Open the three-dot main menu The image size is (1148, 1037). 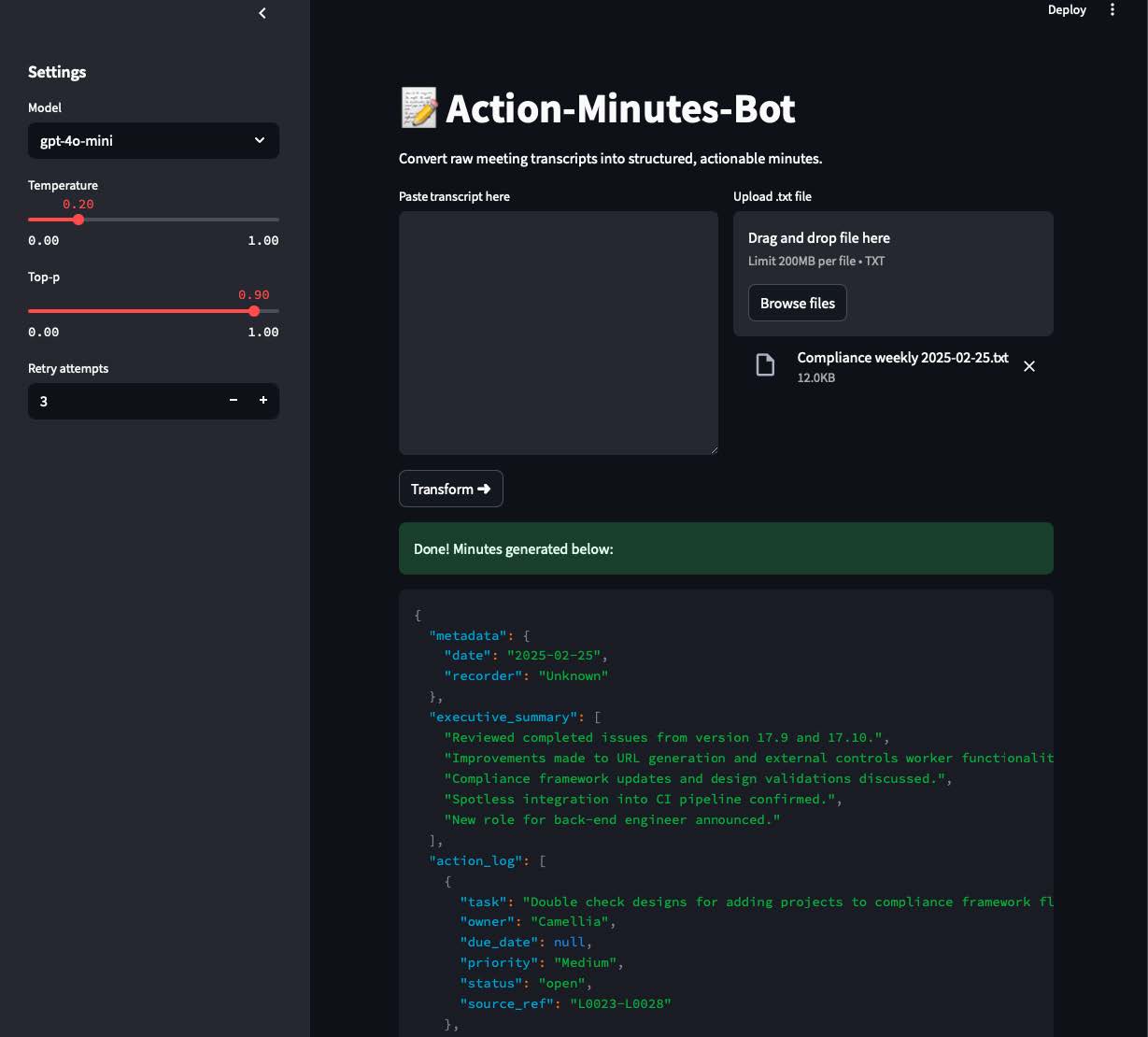pos(1112,10)
